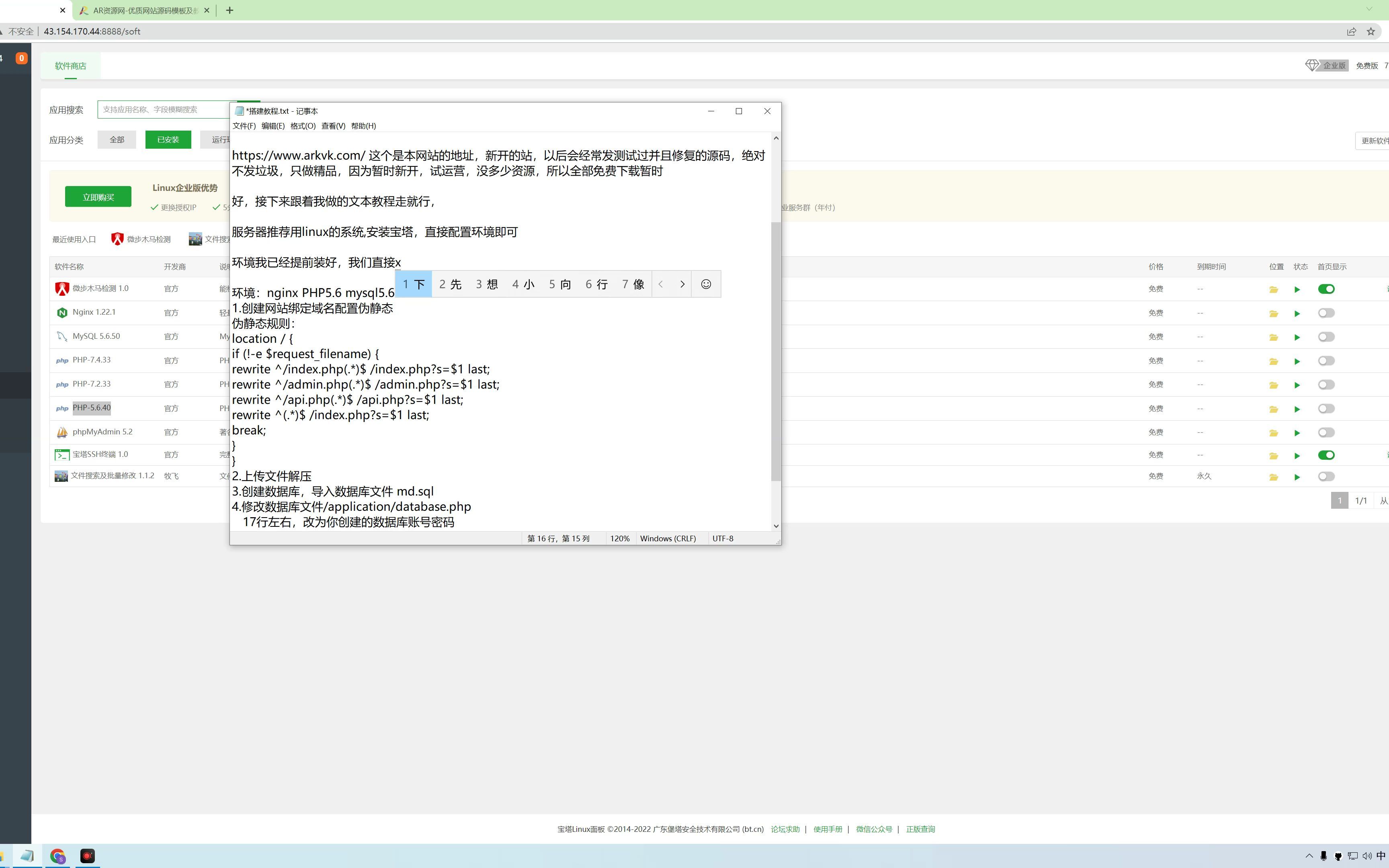Image resolution: width=1389 pixels, height=868 pixels.
Task: Open Notepad 格式(O) menu
Action: coord(303,126)
